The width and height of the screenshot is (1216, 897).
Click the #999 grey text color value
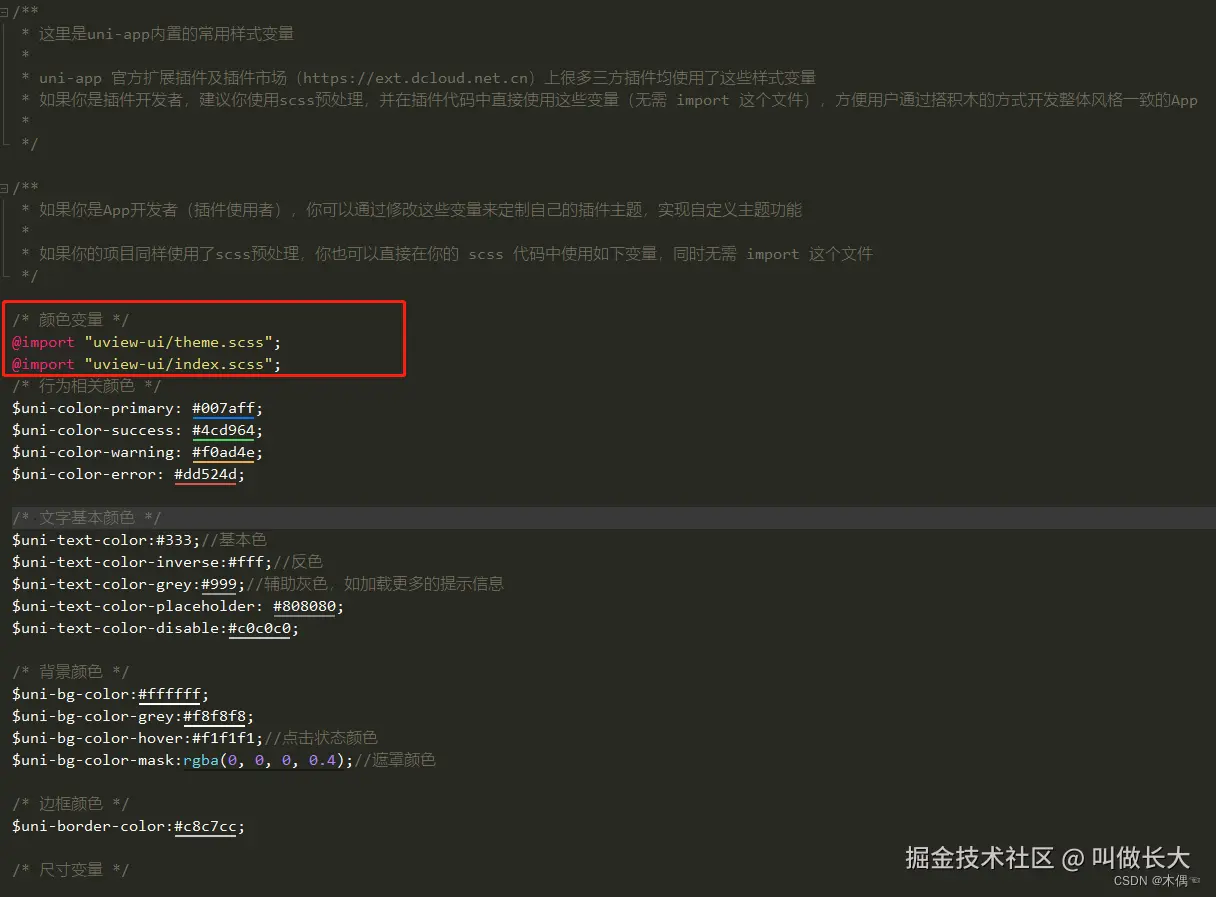point(219,584)
